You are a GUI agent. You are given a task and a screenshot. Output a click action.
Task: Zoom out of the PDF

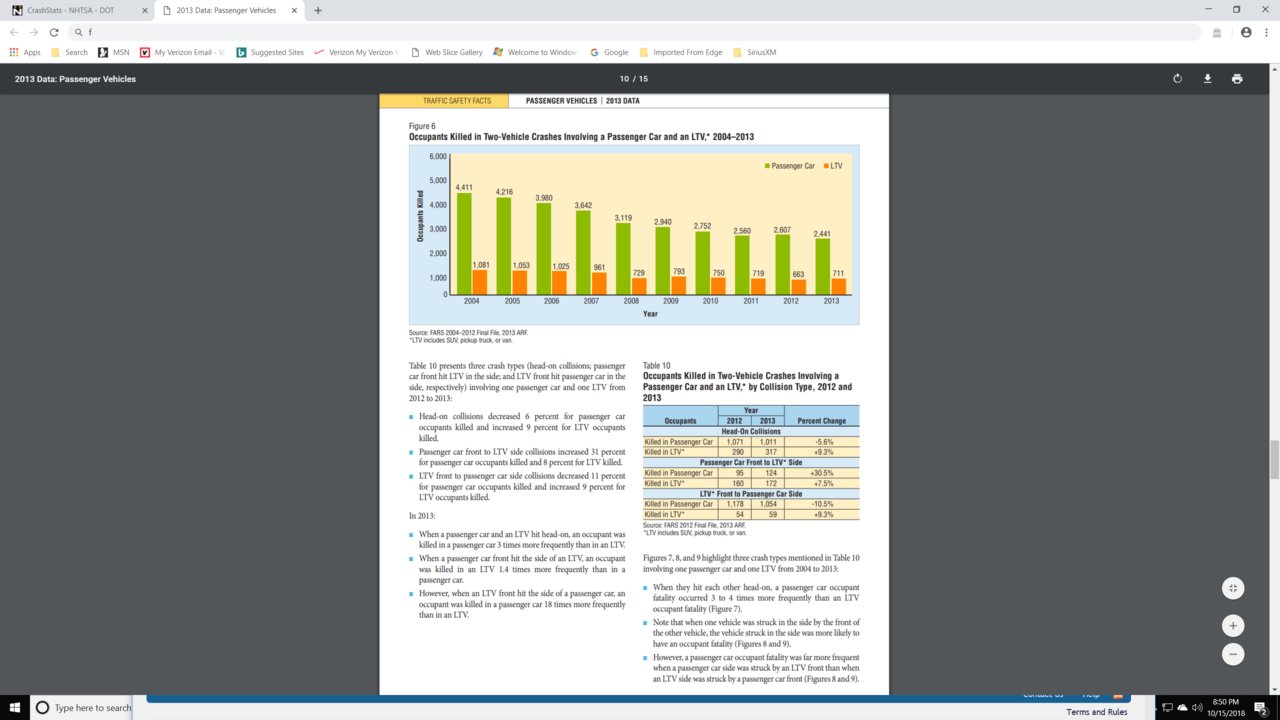tap(1233, 655)
